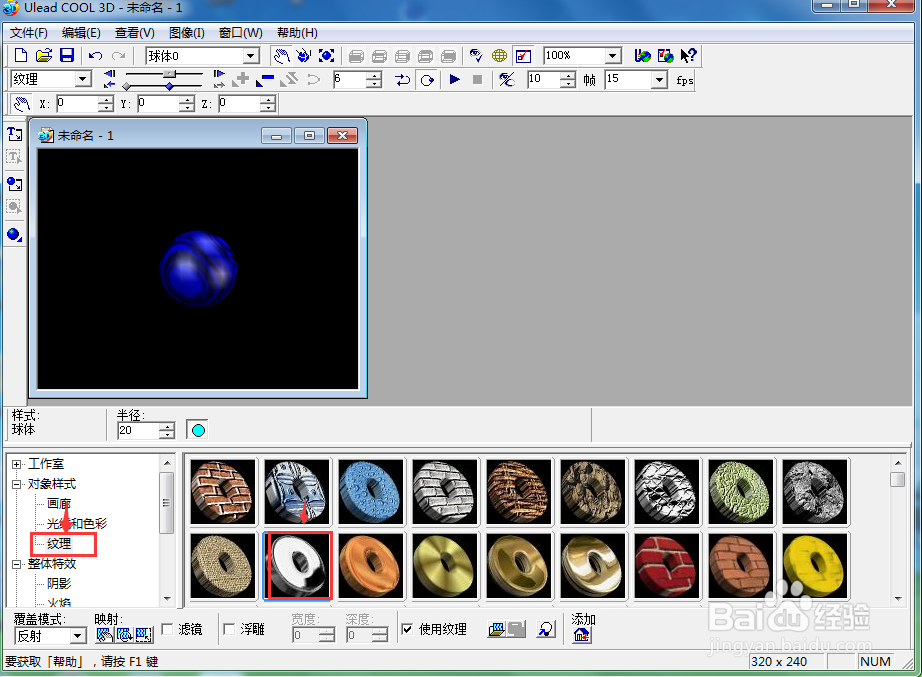922x677 pixels.
Task: Collapse the 整体特效 tree node
Action: (16, 564)
